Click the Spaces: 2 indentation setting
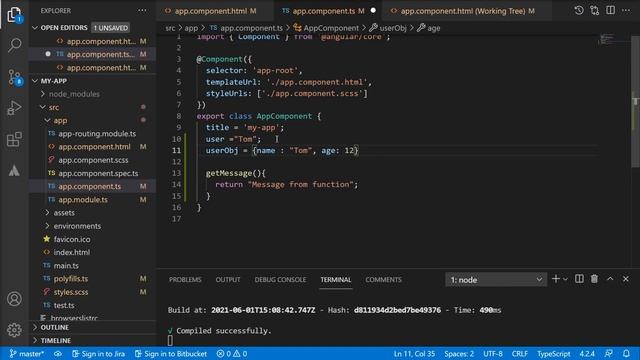 [459, 353]
